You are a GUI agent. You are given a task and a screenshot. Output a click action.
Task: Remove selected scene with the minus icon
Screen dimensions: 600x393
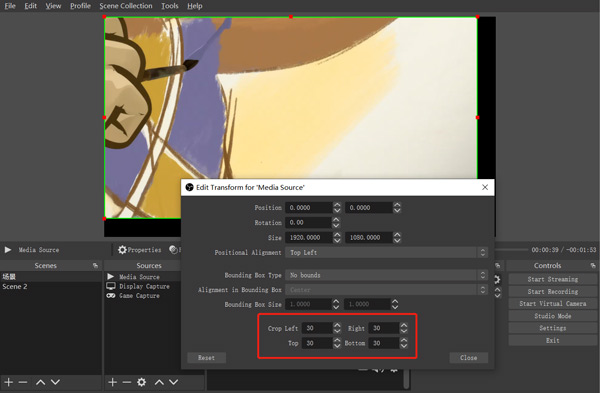coord(23,382)
